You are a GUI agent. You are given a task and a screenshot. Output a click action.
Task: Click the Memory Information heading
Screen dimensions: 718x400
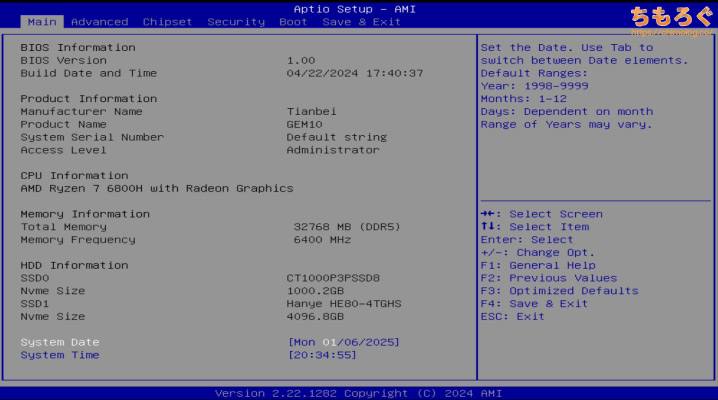(x=85, y=214)
